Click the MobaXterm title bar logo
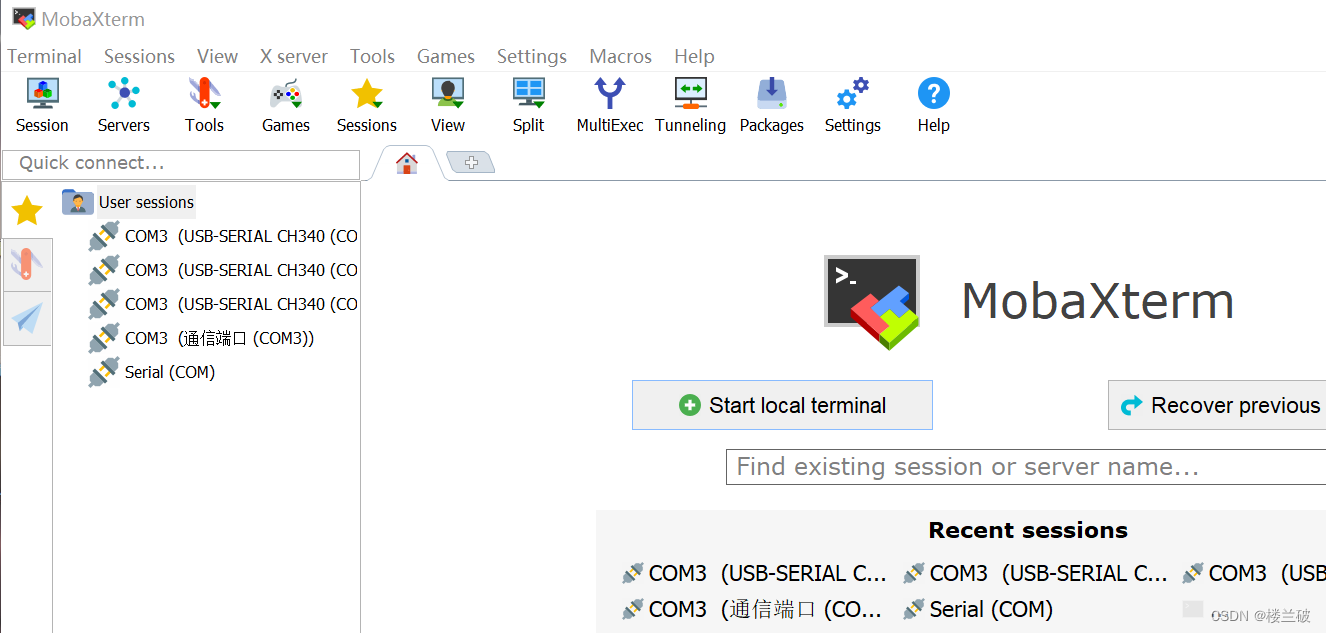The height and width of the screenshot is (633, 1326). coord(24,18)
